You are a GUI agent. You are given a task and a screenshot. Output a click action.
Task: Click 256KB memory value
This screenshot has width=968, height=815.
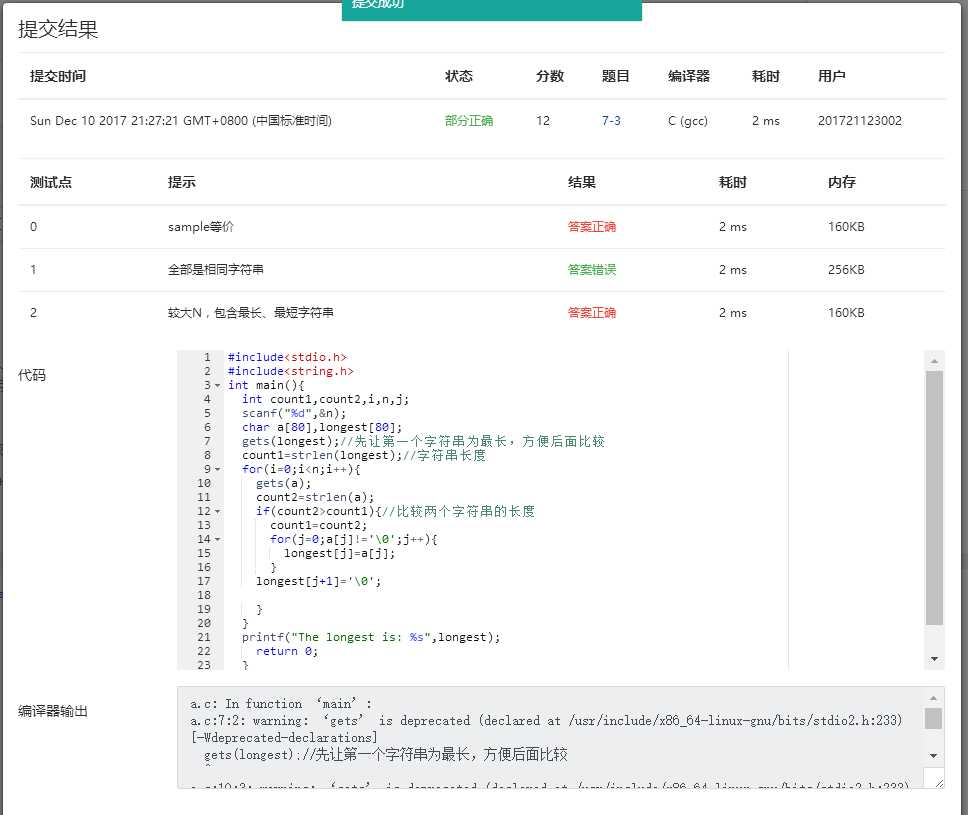[x=846, y=270]
